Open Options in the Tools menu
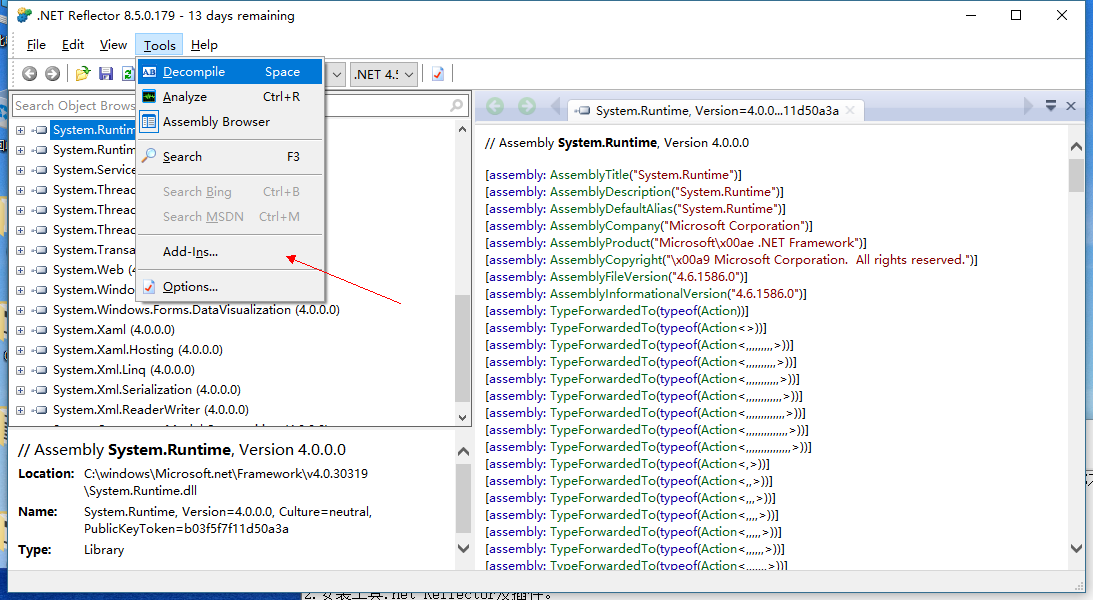1093x600 pixels. 190,287
